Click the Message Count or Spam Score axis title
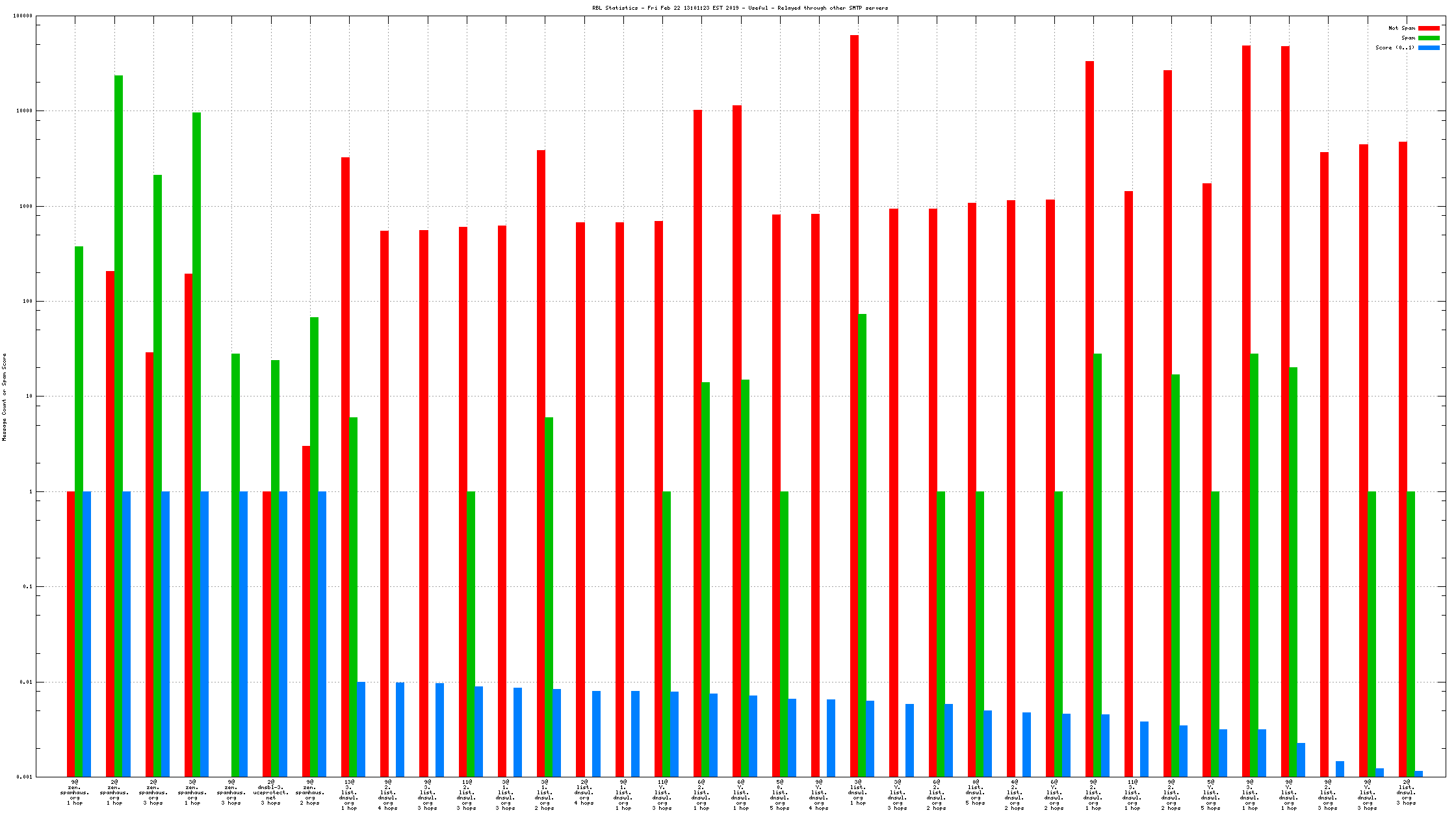The image size is (1456, 819). [5, 397]
